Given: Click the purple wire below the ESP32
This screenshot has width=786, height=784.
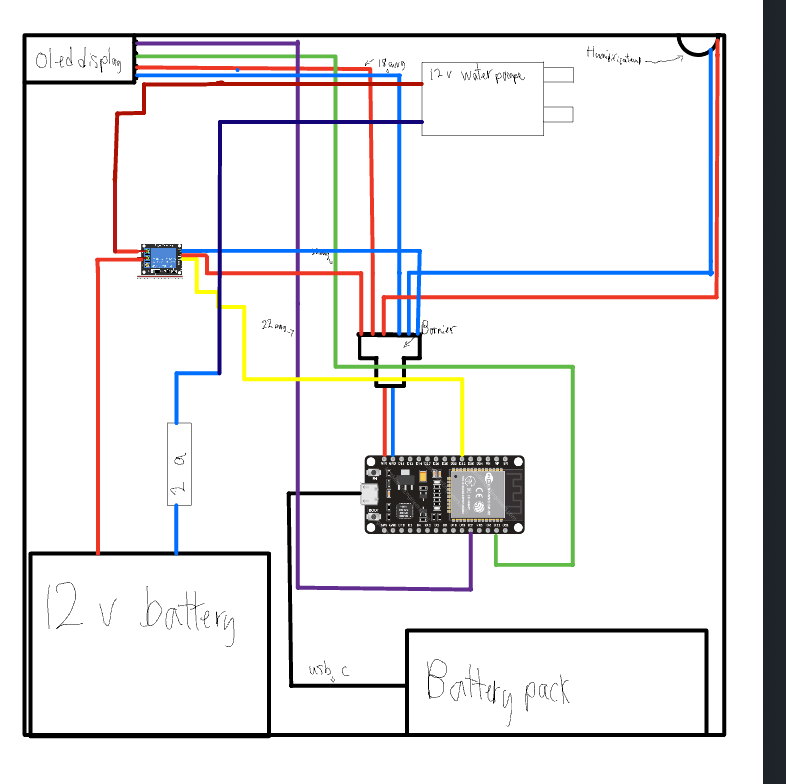Looking at the screenshot, I should [x=385, y=588].
